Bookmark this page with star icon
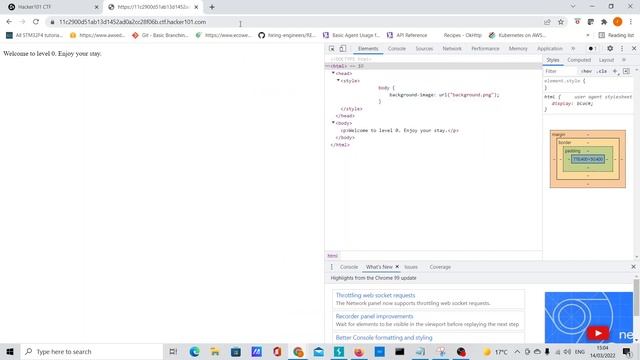 (x=561, y=22)
